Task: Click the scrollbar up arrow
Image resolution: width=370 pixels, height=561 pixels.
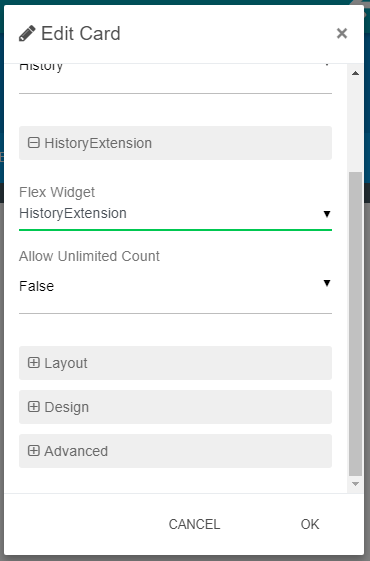Action: 355,73
